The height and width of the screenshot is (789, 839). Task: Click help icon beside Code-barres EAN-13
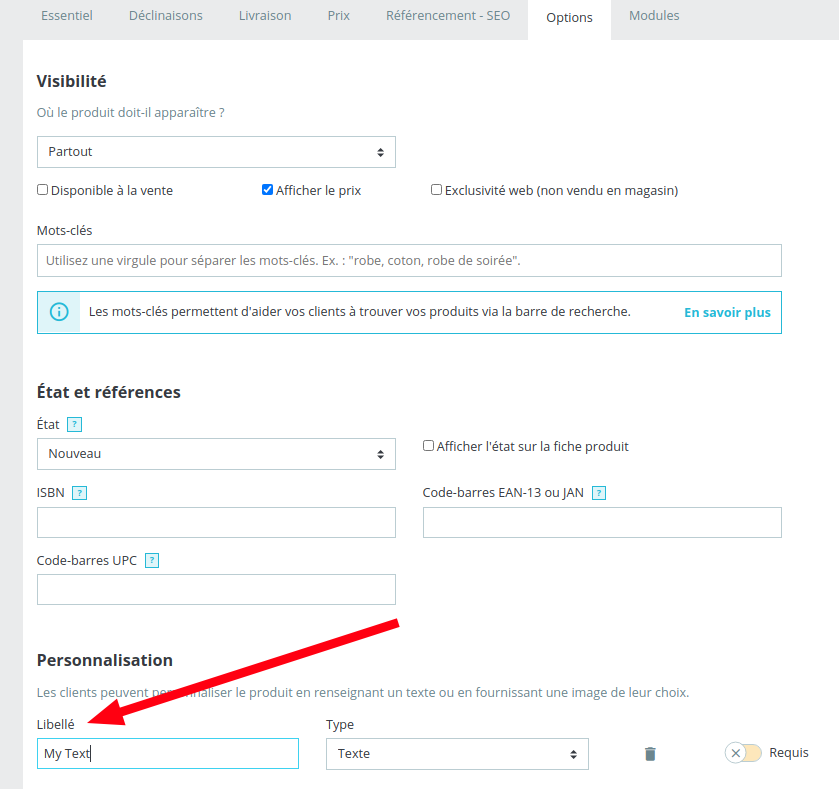[599, 493]
